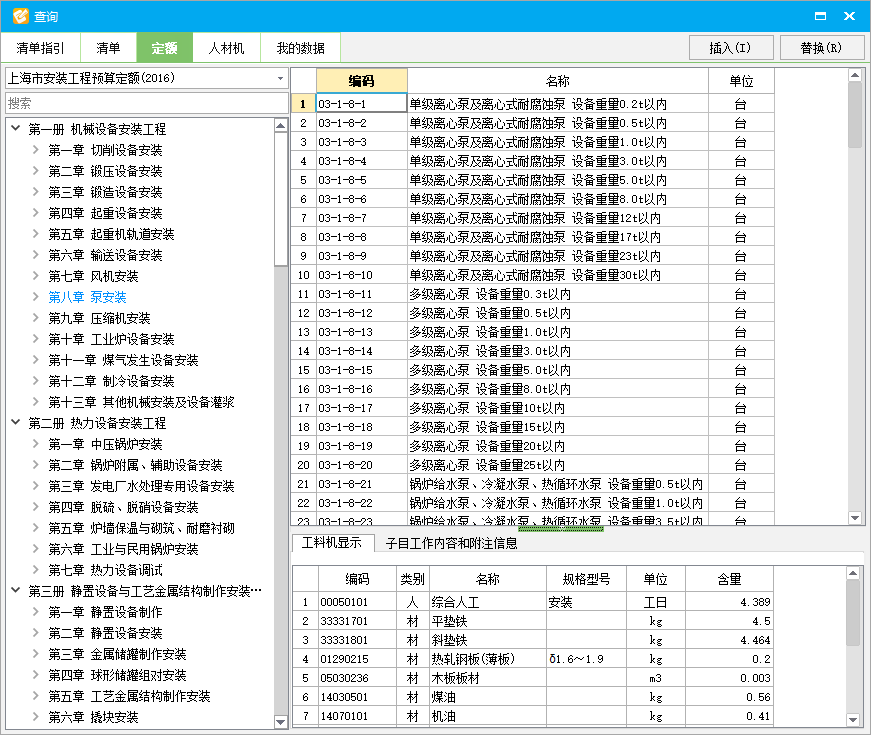The image size is (871, 735).
Task: Click the 插入(I) button
Action: pos(731,47)
